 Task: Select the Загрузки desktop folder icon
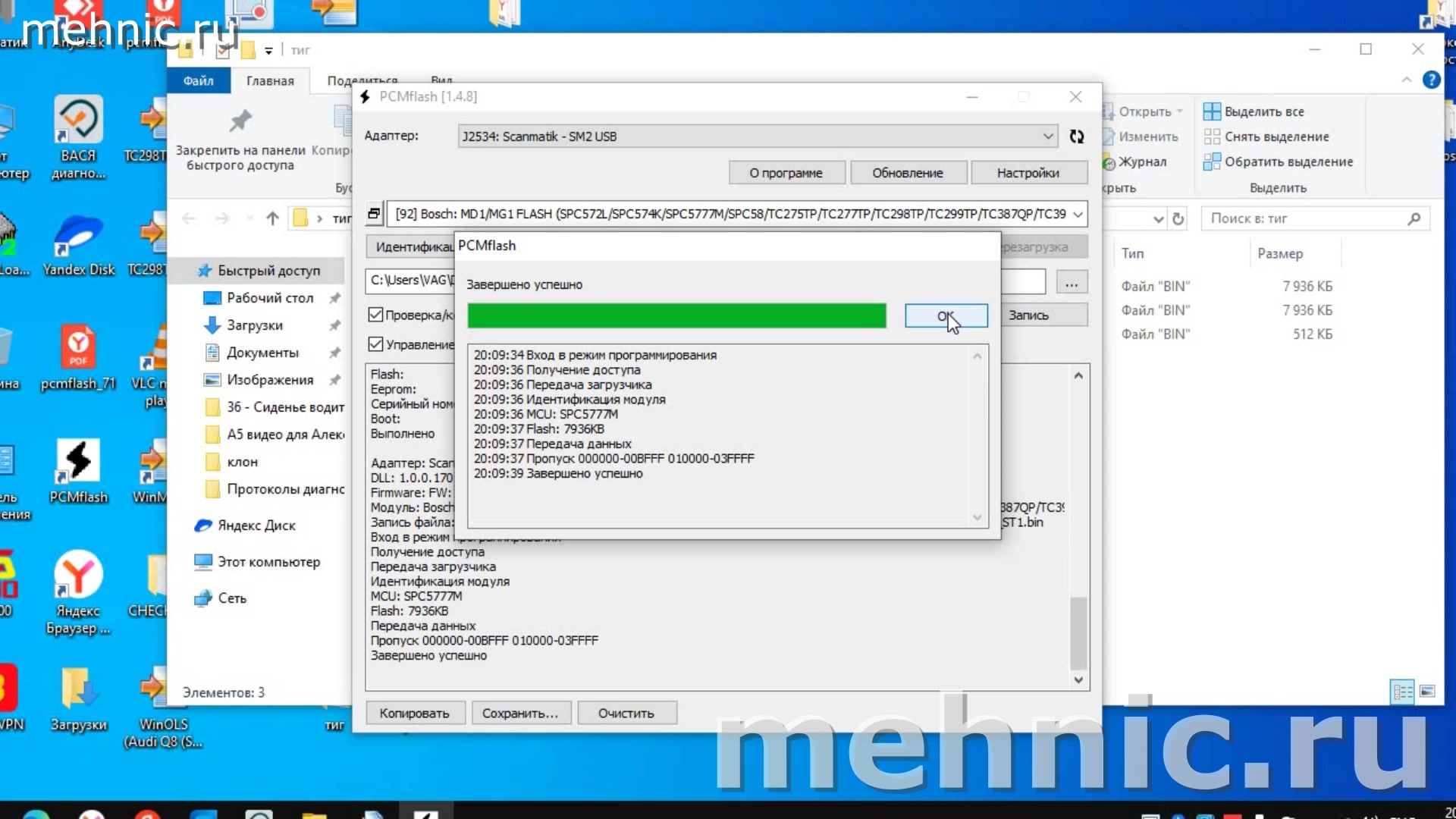pyautogui.click(x=79, y=698)
